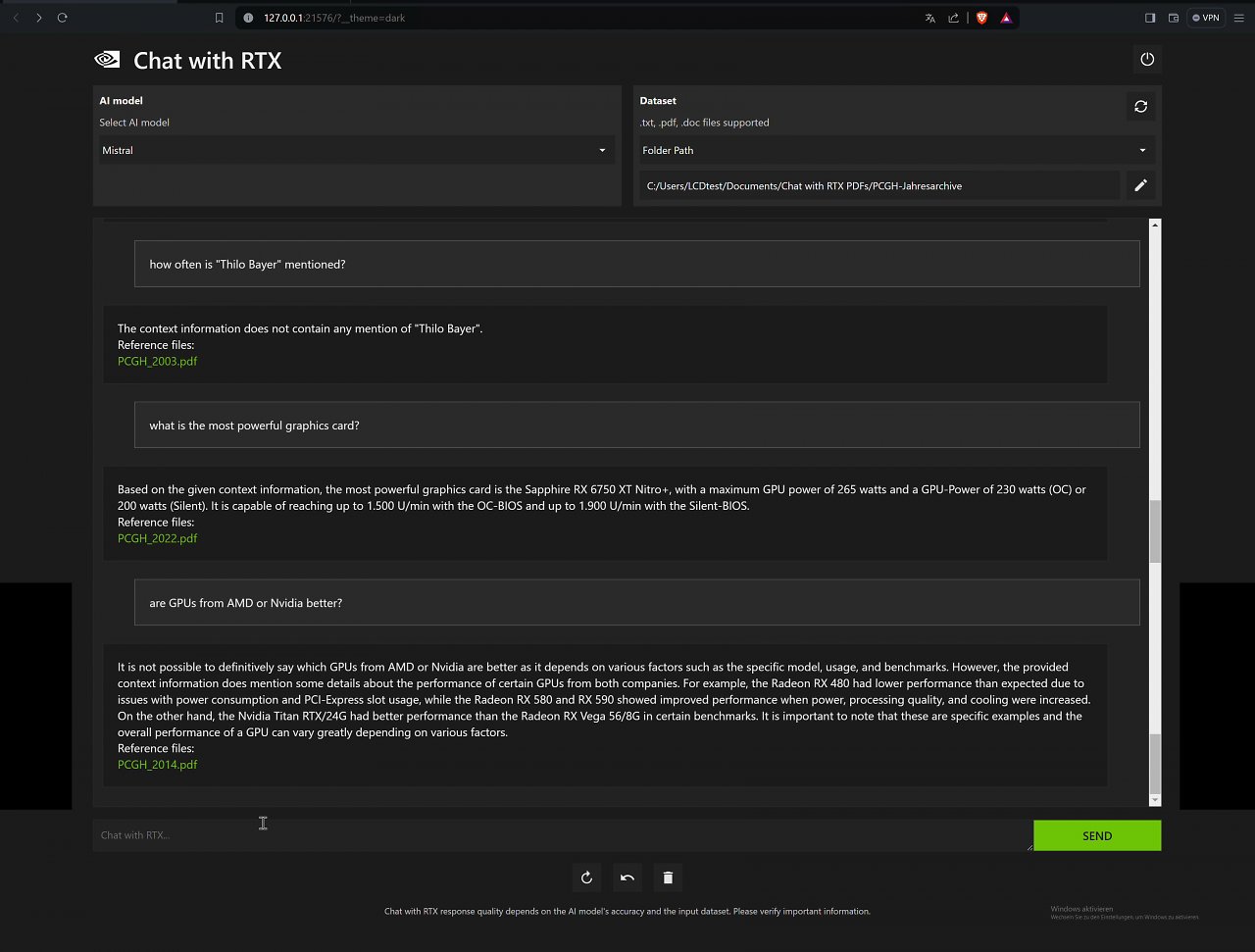Click the question about "Thilo Bayer" mentions
The width and height of the screenshot is (1255, 952).
tap(637, 264)
